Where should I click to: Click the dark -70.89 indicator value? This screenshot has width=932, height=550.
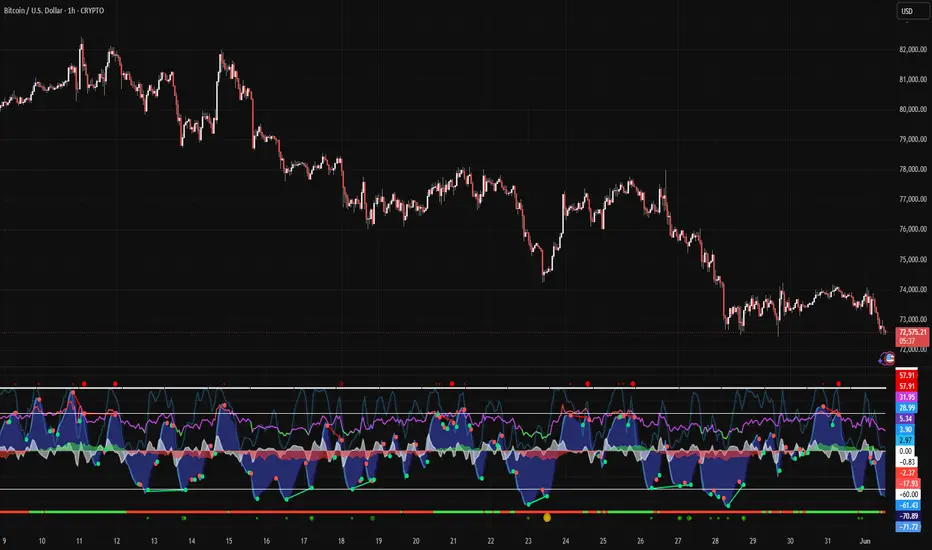point(908,516)
